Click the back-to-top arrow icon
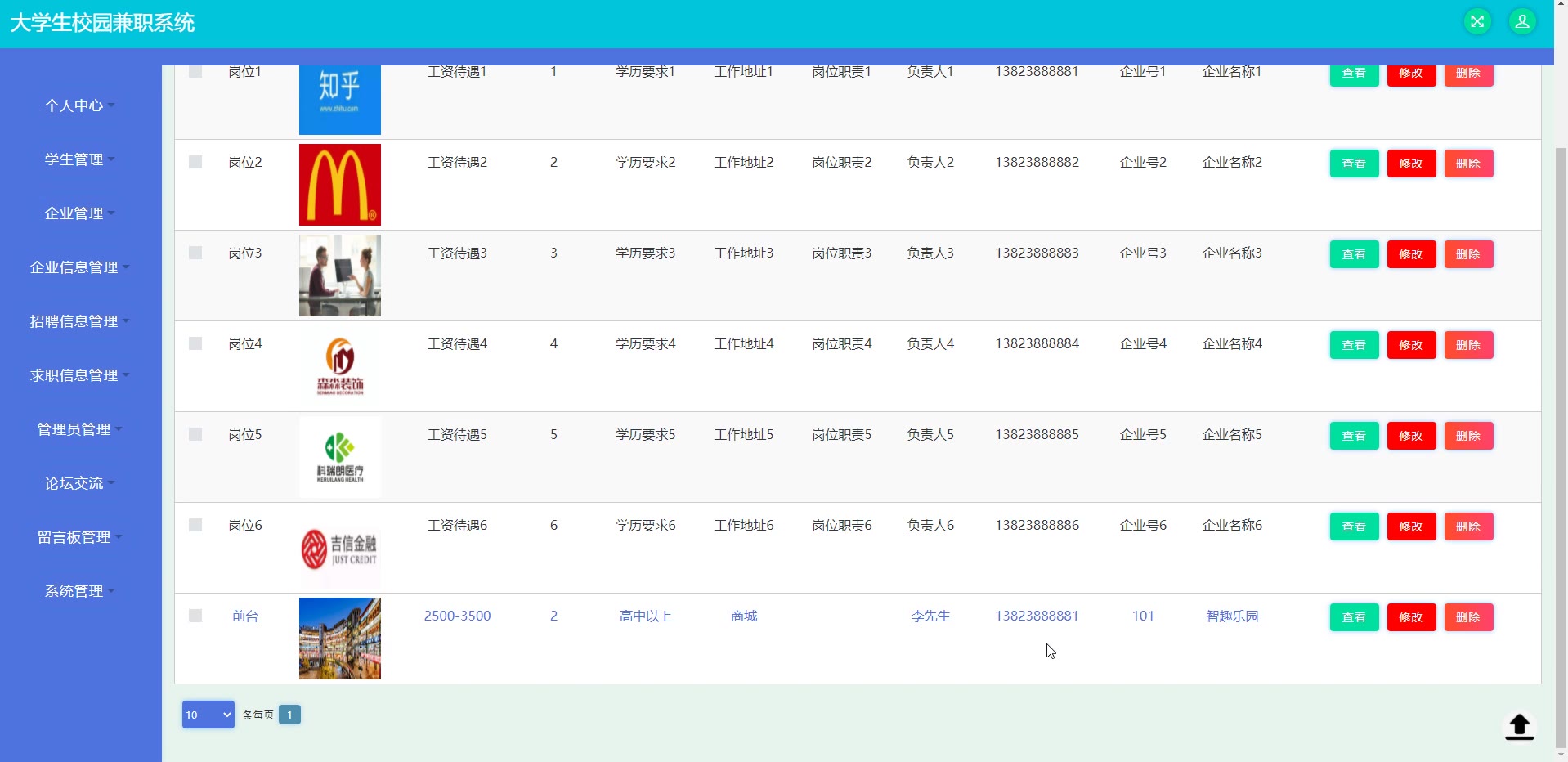The width and height of the screenshot is (1568, 762). 1519,726
